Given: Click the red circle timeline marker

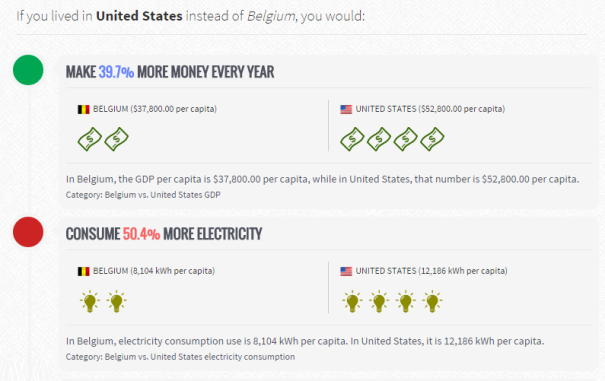Looking at the screenshot, I should coord(28,232).
